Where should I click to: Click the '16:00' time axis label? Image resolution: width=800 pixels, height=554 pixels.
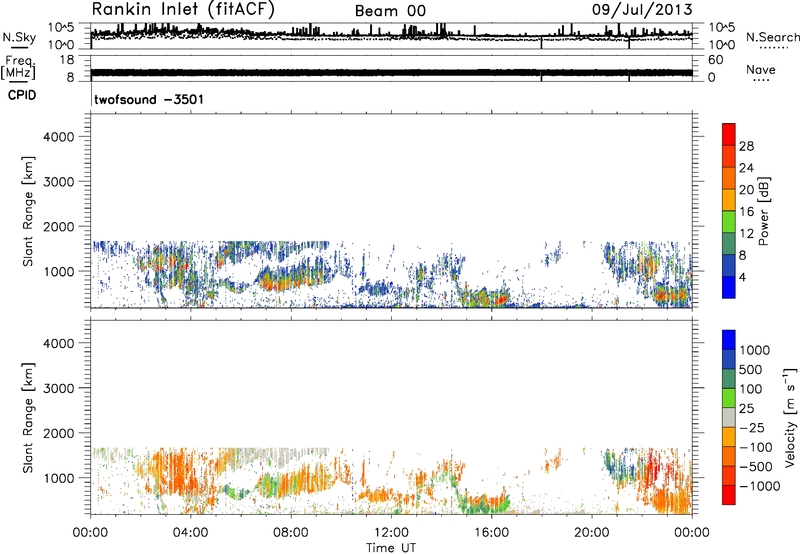(x=491, y=533)
